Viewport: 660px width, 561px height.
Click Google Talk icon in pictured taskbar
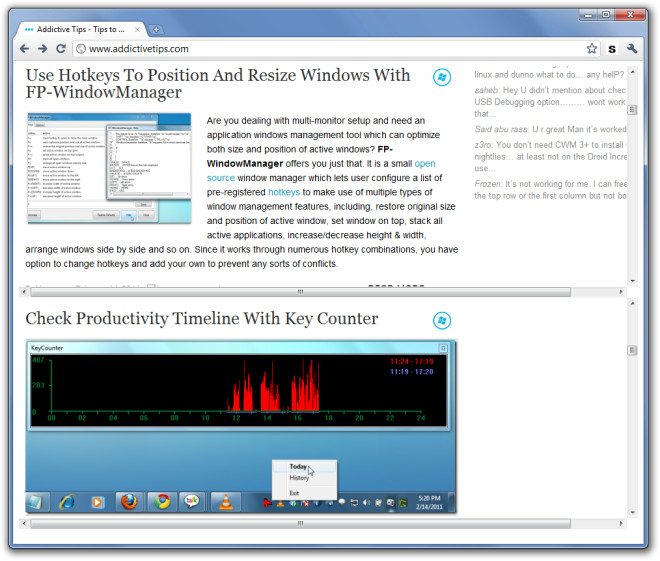coord(192,501)
